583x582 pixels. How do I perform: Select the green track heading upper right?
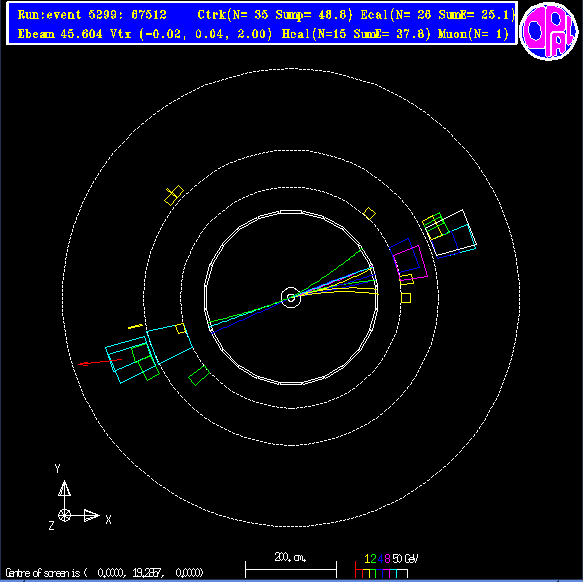327,272
